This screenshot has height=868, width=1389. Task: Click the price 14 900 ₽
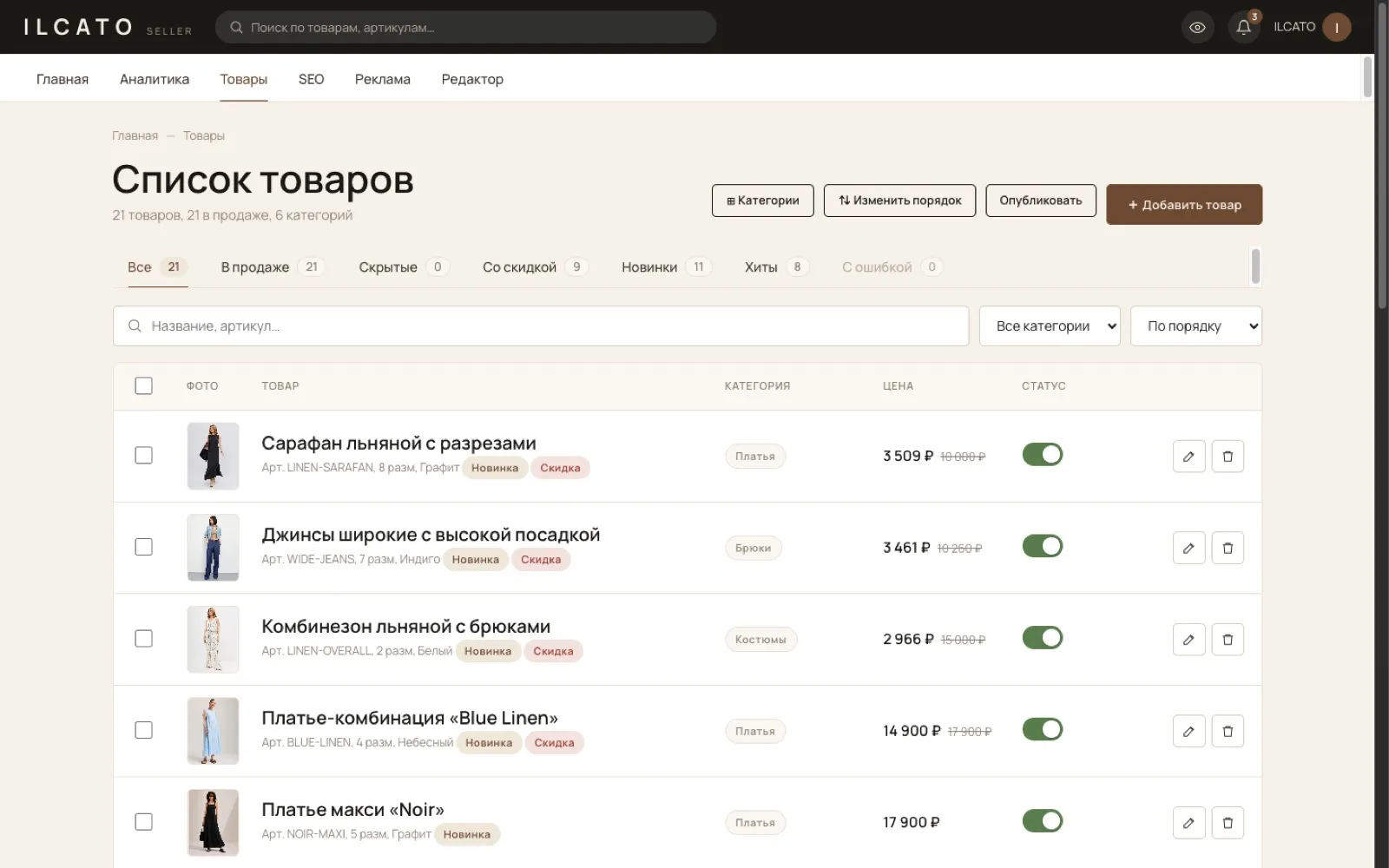(912, 731)
